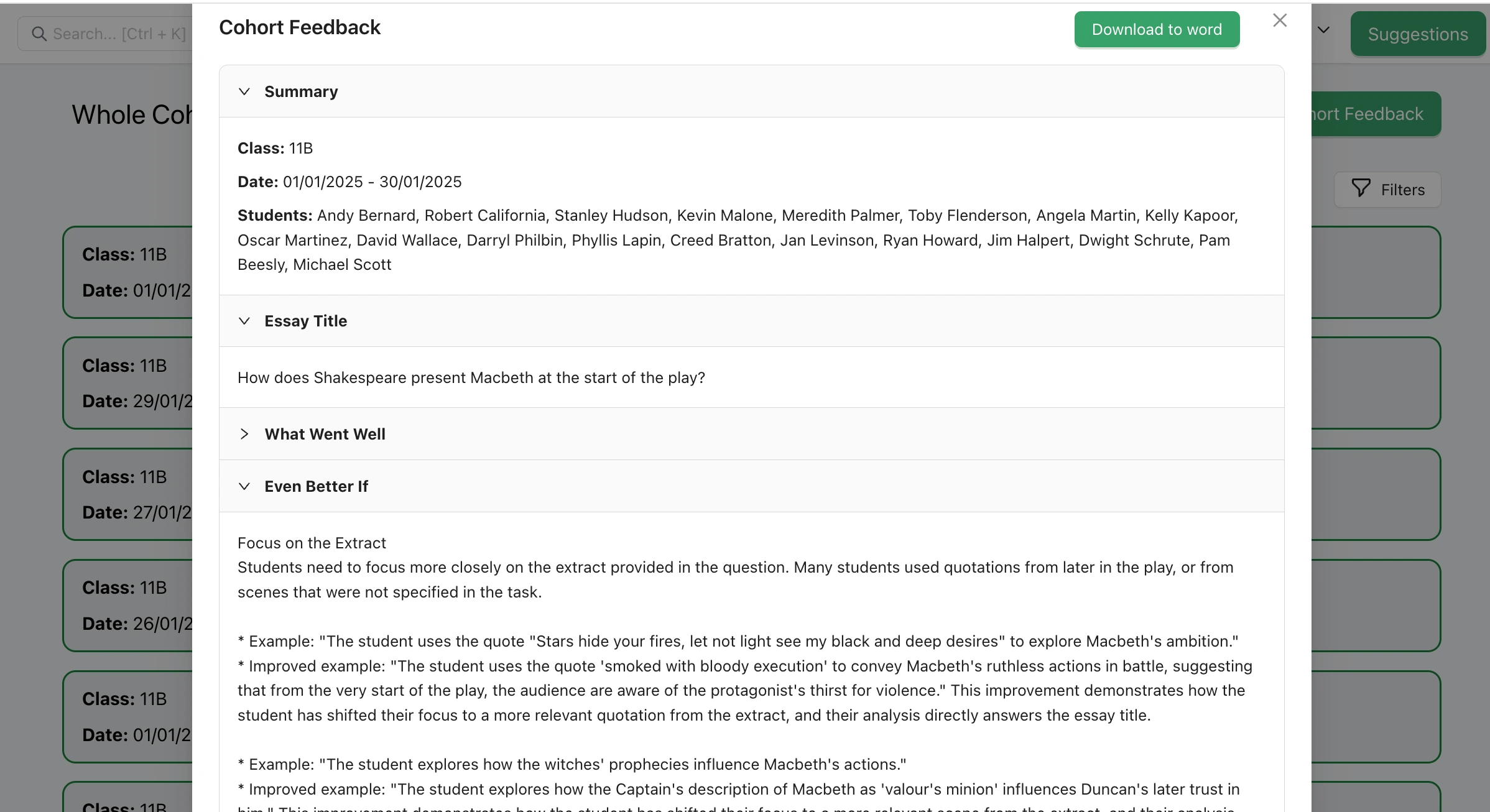1490x812 pixels.
Task: Click the green Cohort Feedback button behind the dialog
Action: click(x=1376, y=114)
